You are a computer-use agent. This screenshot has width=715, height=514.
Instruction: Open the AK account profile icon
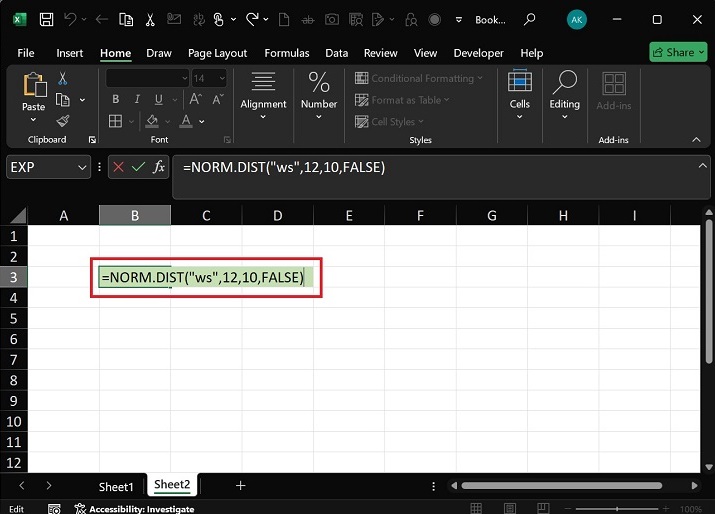tap(576, 20)
